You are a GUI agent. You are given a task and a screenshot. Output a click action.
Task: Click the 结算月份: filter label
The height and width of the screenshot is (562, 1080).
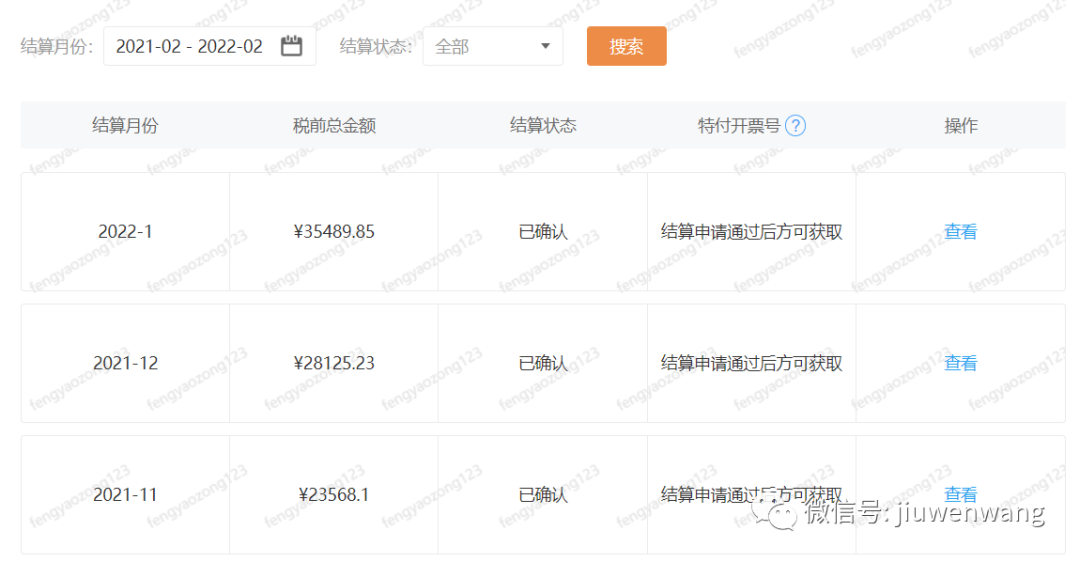[56, 46]
